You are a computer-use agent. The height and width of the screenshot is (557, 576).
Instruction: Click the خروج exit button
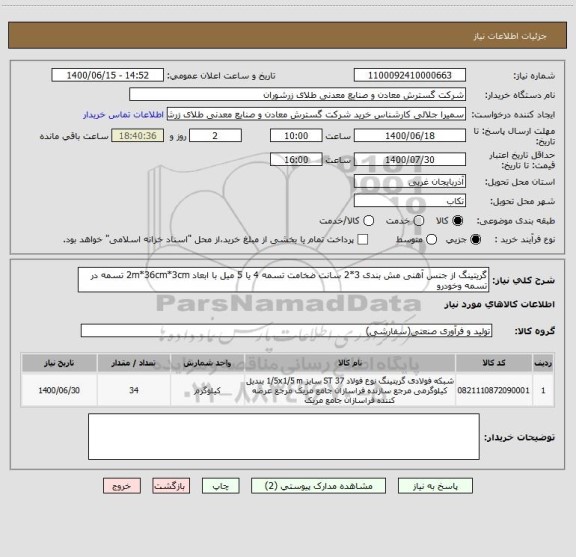click(x=122, y=486)
